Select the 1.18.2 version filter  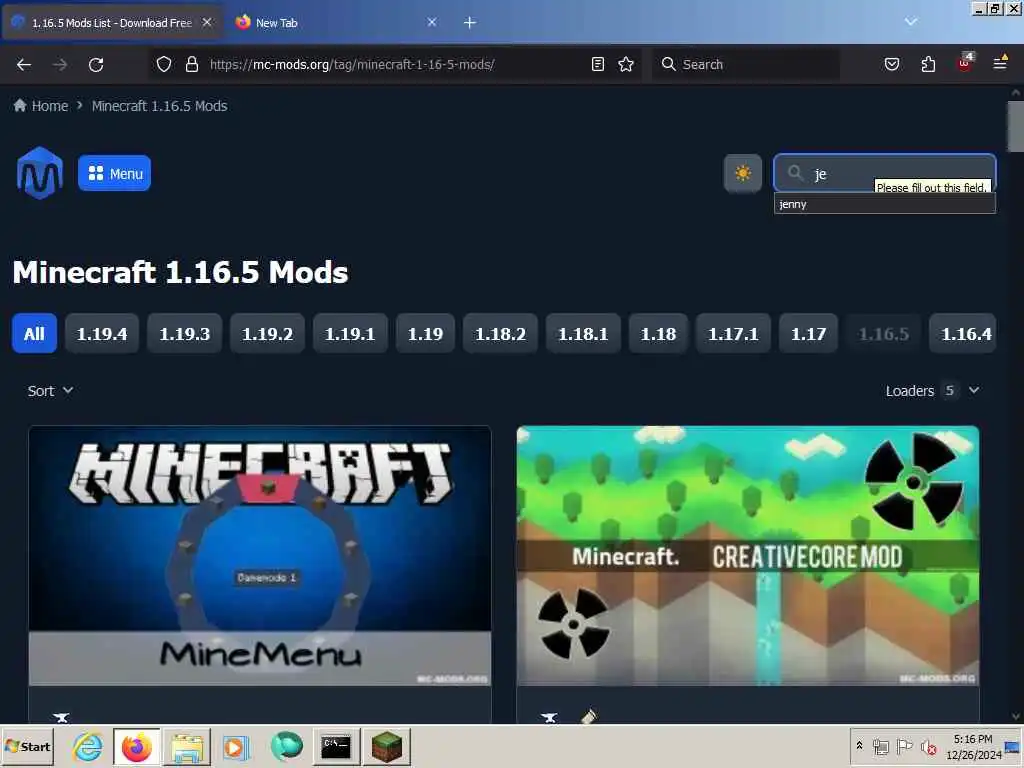click(500, 334)
